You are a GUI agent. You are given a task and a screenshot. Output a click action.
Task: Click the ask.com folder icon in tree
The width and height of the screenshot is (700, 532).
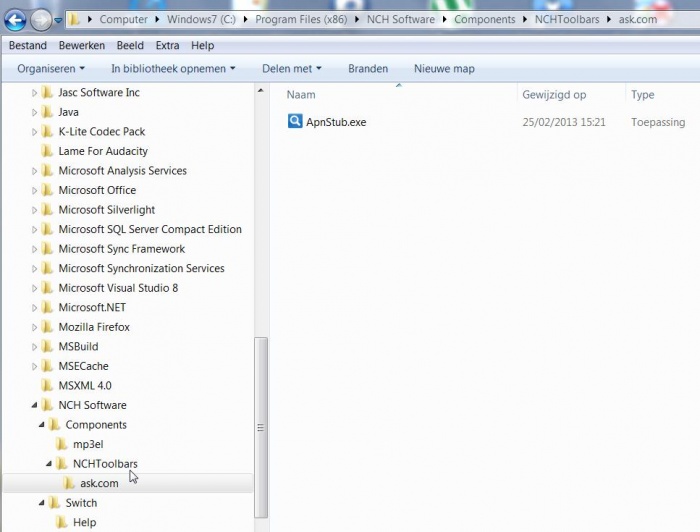69,483
